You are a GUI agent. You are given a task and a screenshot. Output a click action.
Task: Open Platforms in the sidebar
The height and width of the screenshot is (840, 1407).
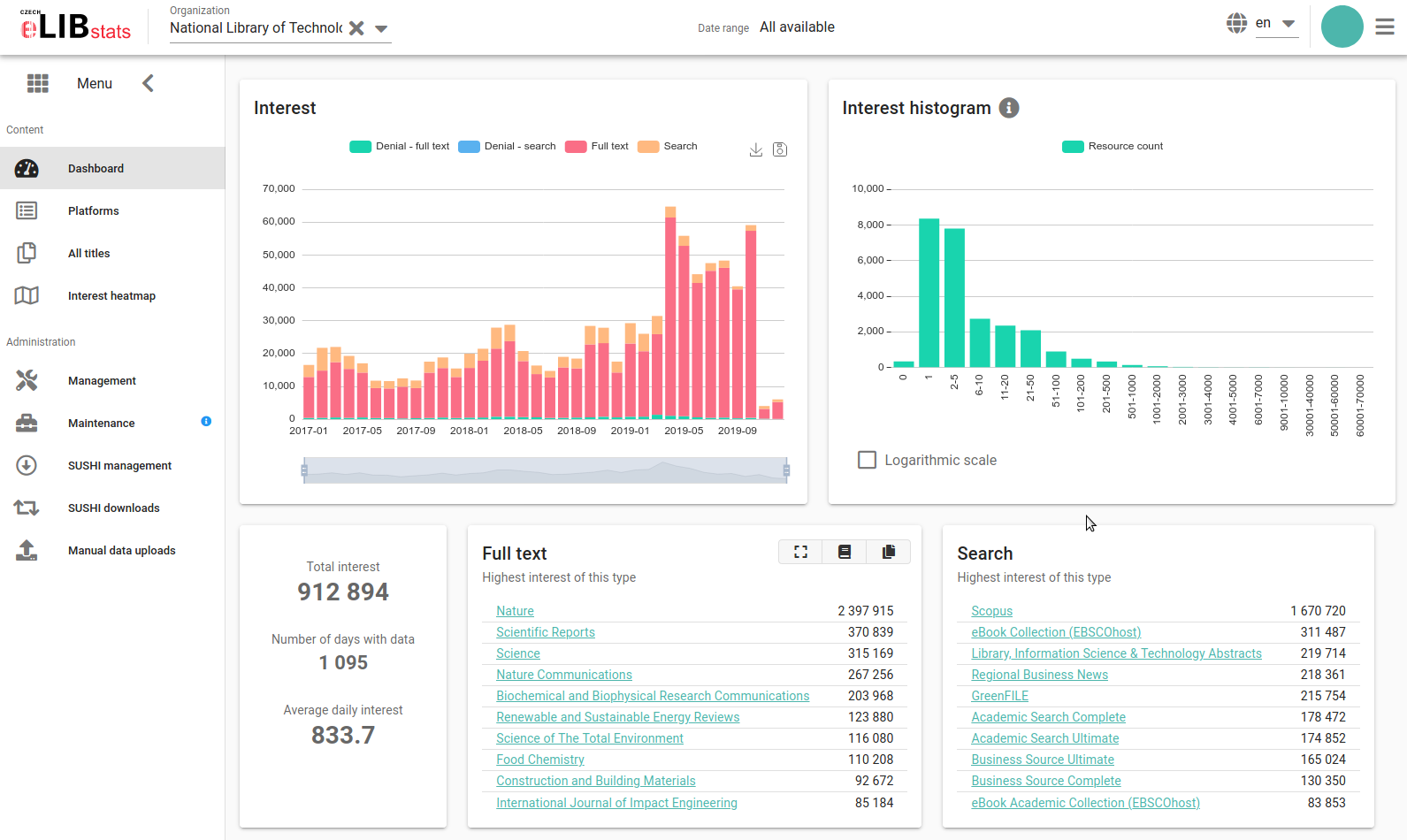click(x=112, y=210)
